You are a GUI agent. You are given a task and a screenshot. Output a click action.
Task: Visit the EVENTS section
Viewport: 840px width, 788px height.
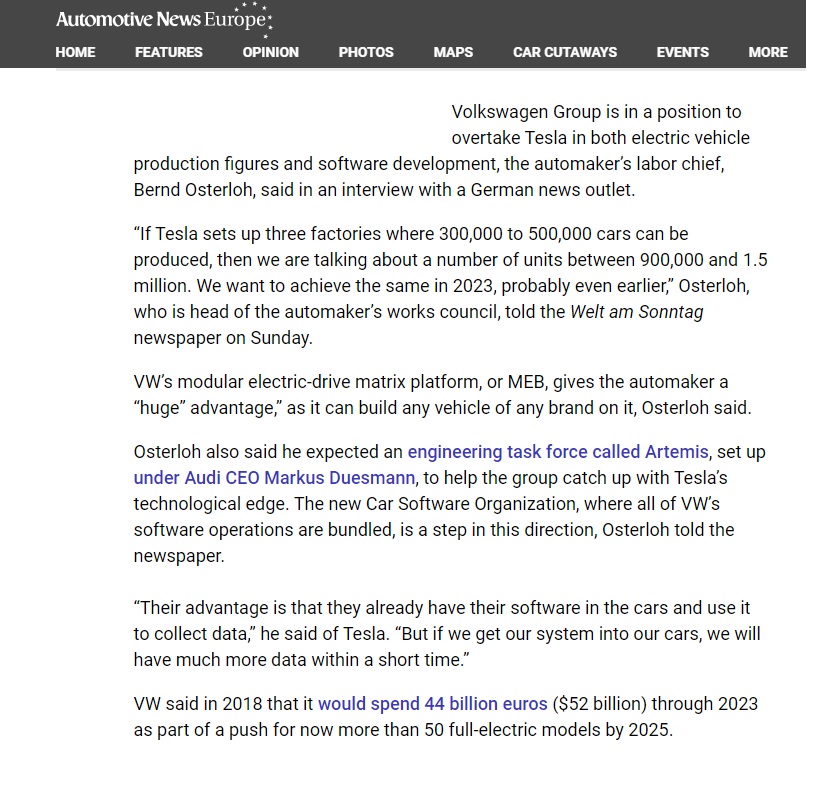[682, 52]
